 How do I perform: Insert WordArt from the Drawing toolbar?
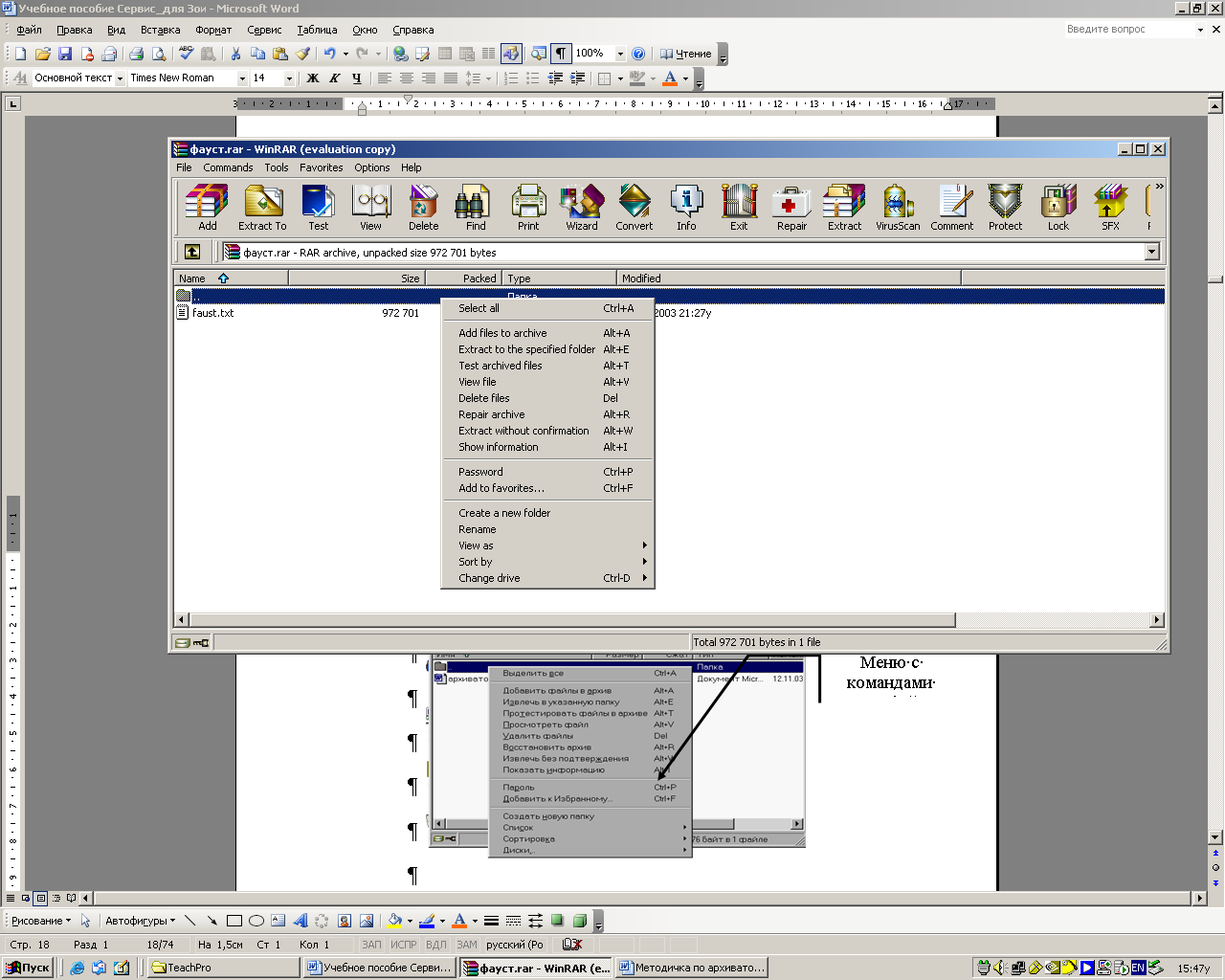(x=300, y=921)
